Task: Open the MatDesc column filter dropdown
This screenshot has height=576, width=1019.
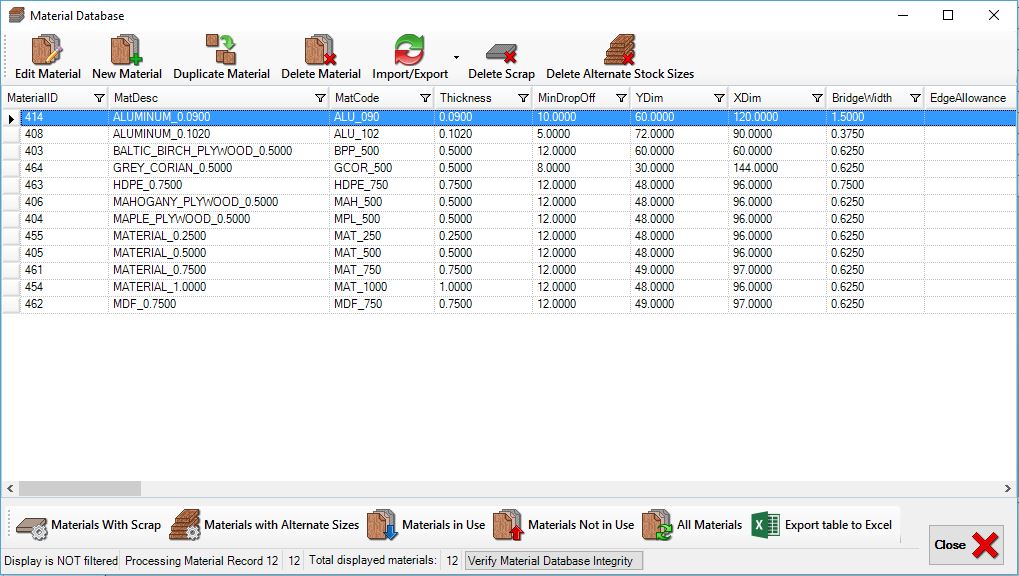Action: [320, 98]
